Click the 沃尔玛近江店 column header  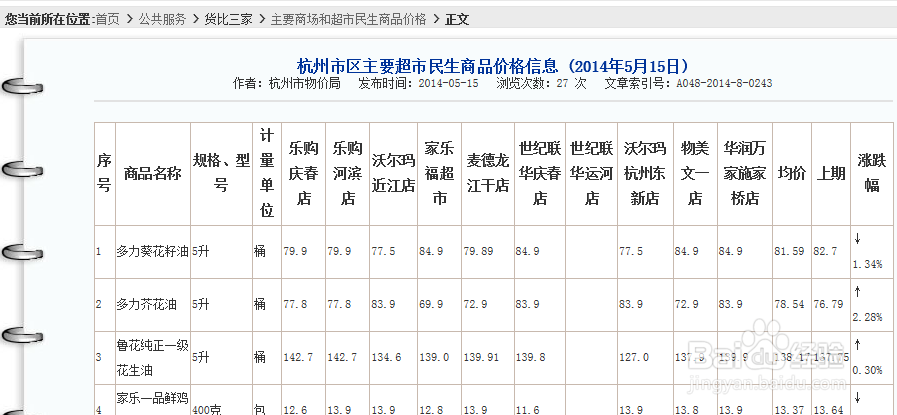tap(394, 173)
